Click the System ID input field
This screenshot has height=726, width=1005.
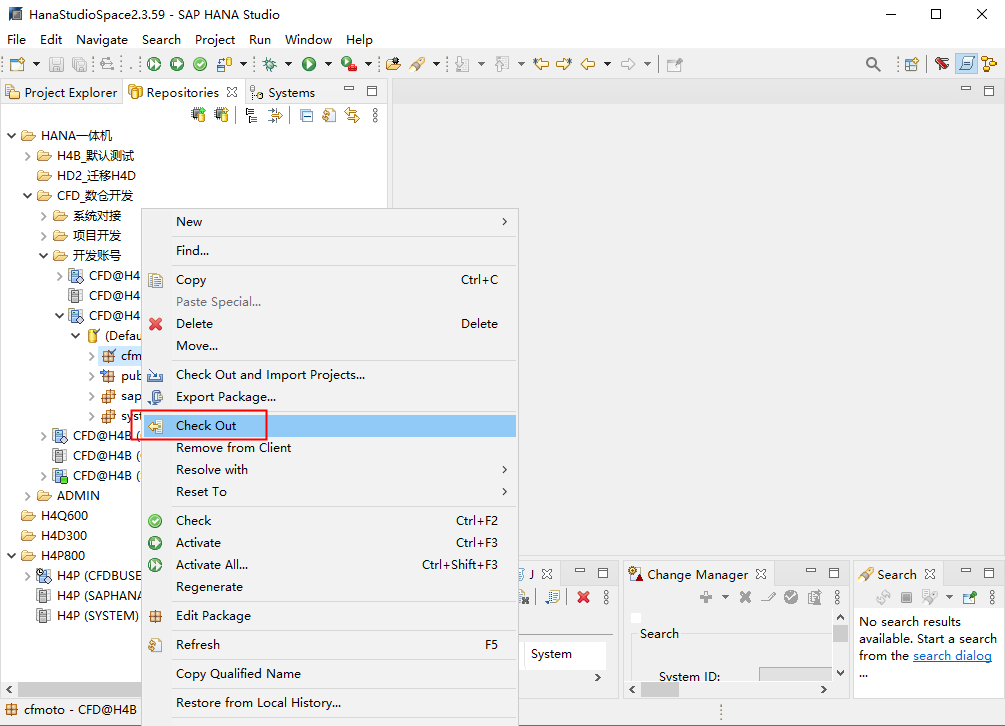tap(795, 673)
